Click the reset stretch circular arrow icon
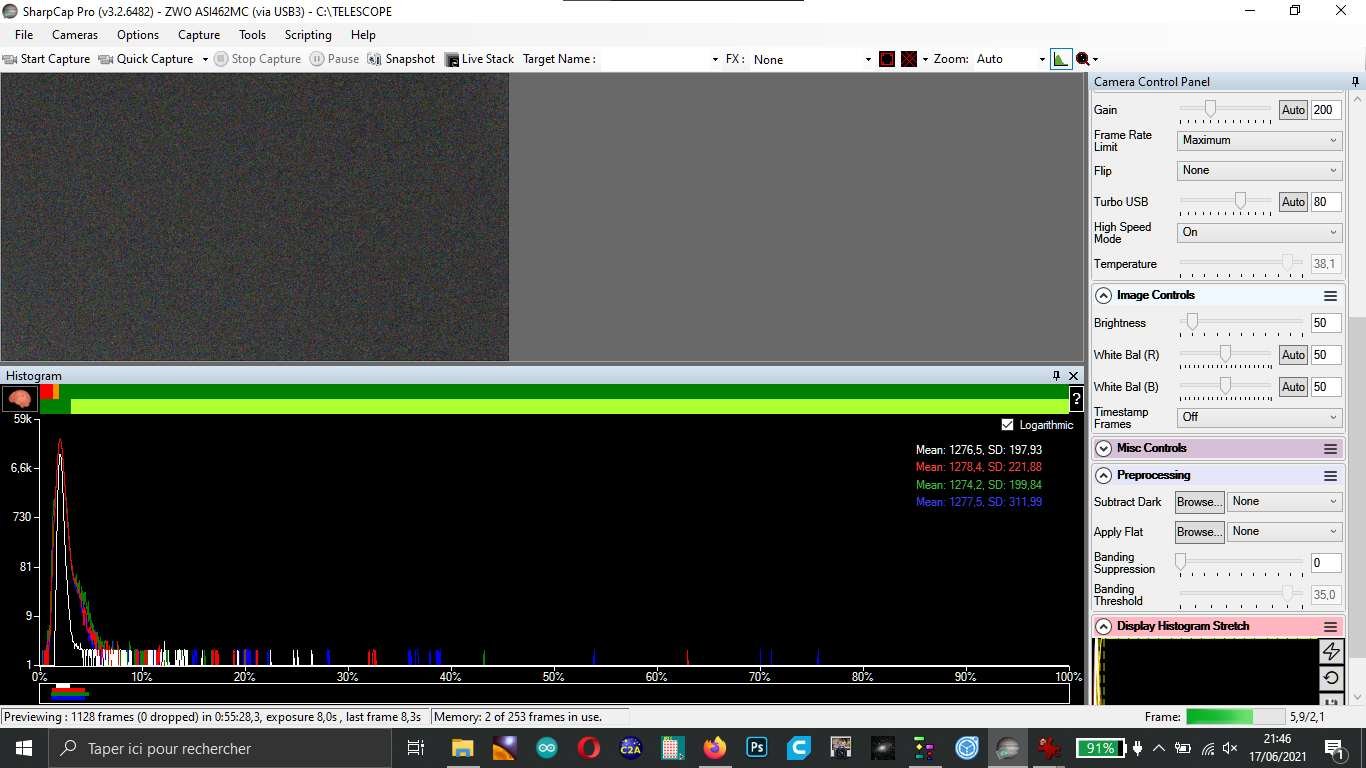The width and height of the screenshot is (1366, 768). coord(1331,677)
